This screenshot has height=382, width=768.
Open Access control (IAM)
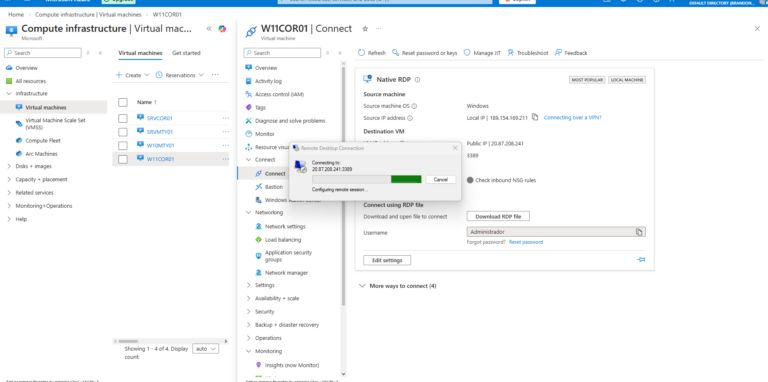coord(279,95)
